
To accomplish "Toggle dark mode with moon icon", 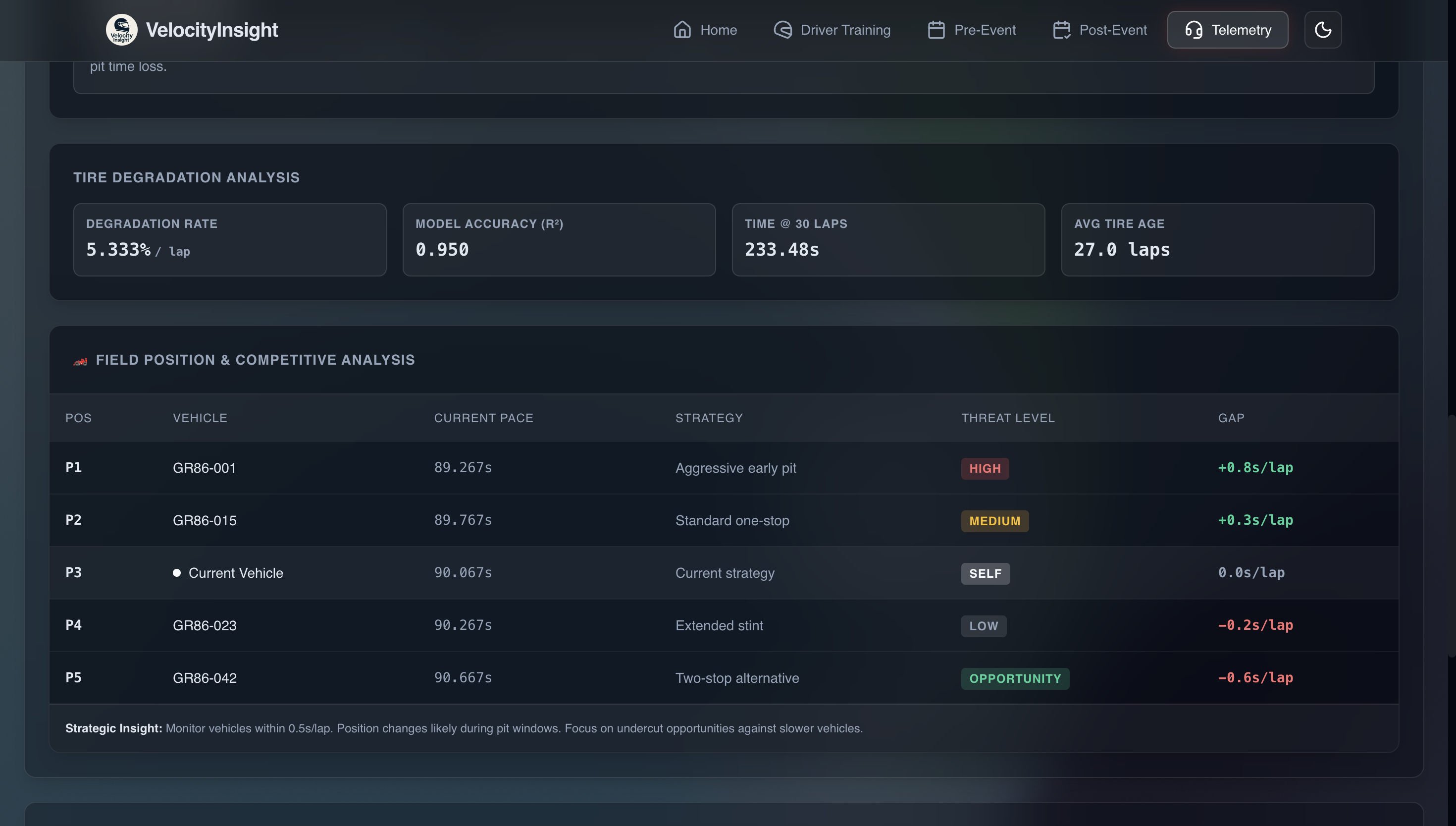I will pos(1323,30).
